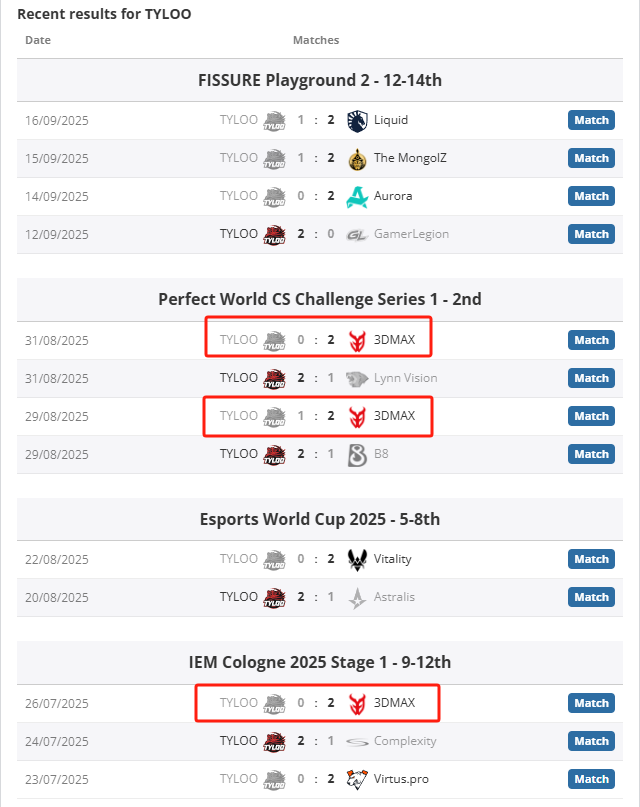Open Match button for Vitality game
This screenshot has height=807, width=640.
click(x=591, y=559)
